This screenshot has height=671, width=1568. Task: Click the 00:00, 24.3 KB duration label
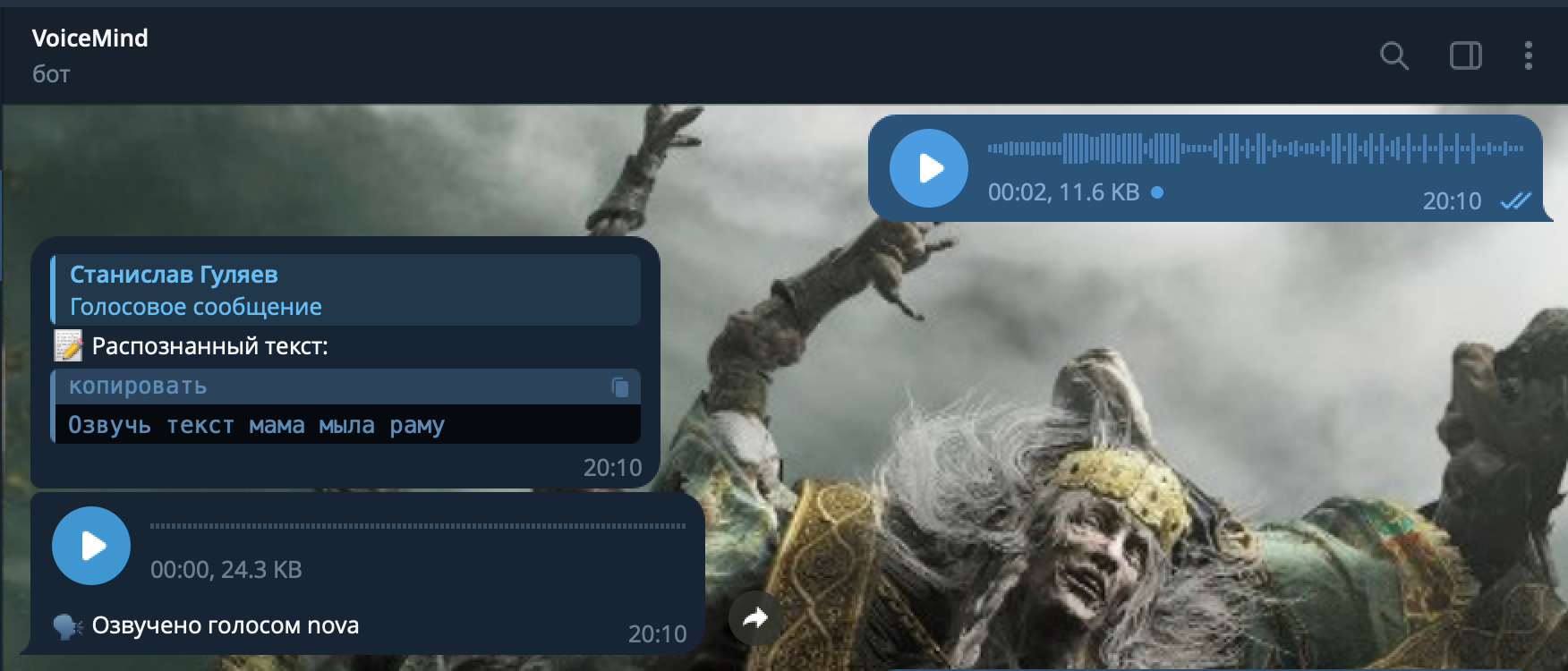point(226,570)
